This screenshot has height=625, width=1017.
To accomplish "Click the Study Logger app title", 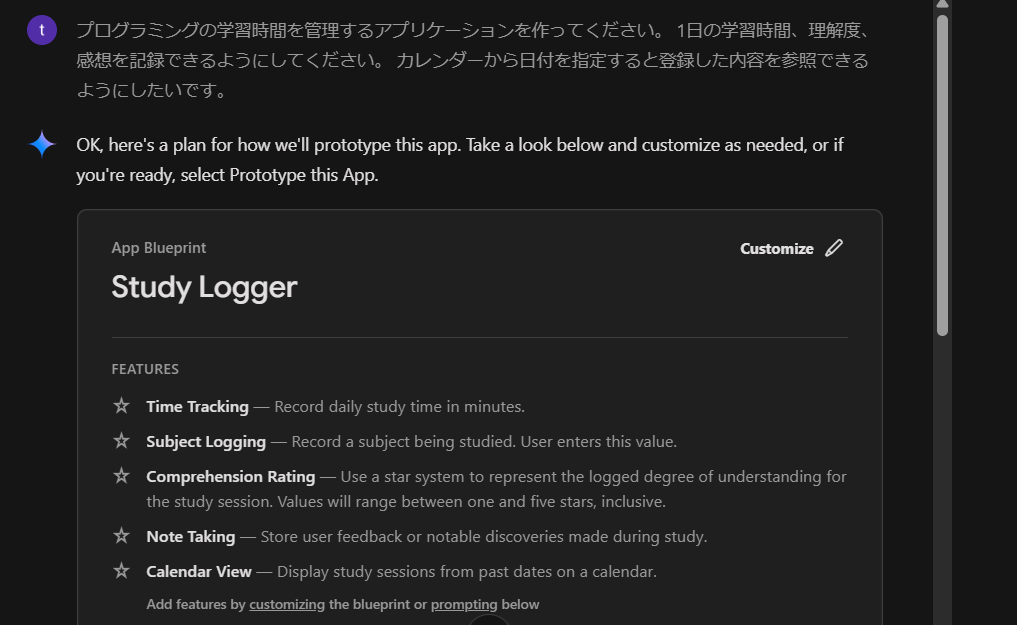I will [204, 287].
